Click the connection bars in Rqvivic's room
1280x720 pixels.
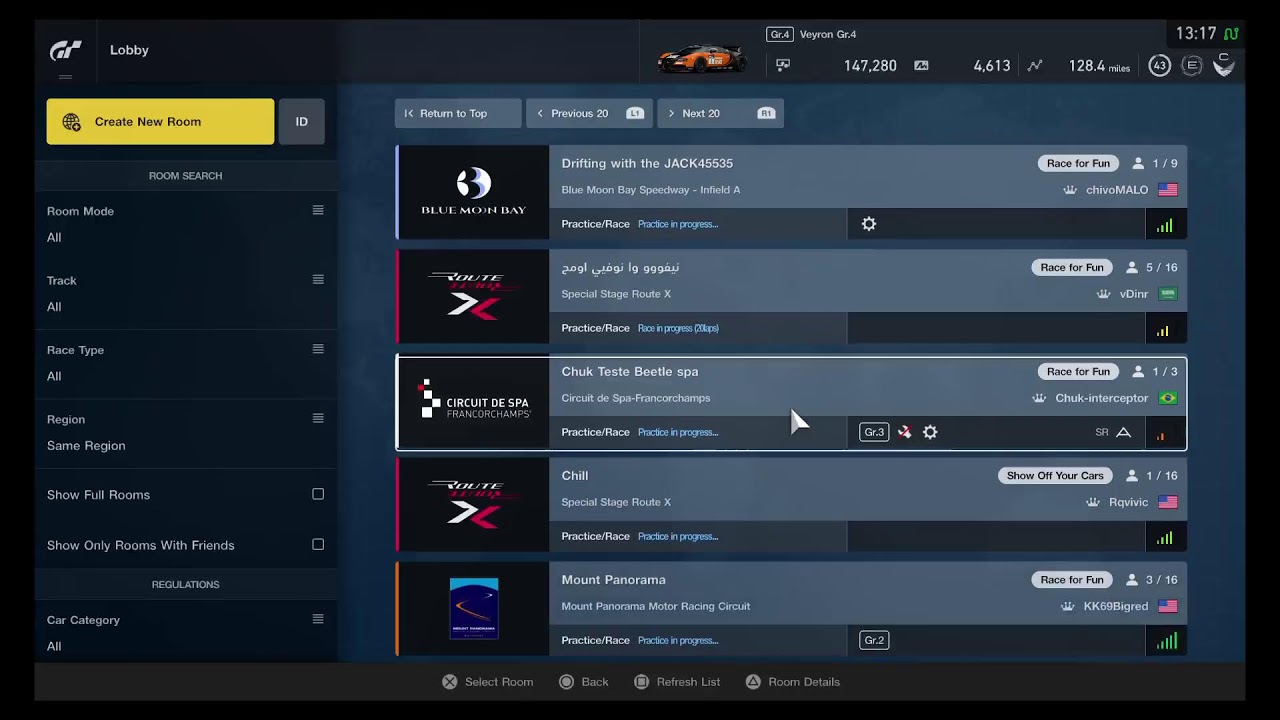[1165, 538]
